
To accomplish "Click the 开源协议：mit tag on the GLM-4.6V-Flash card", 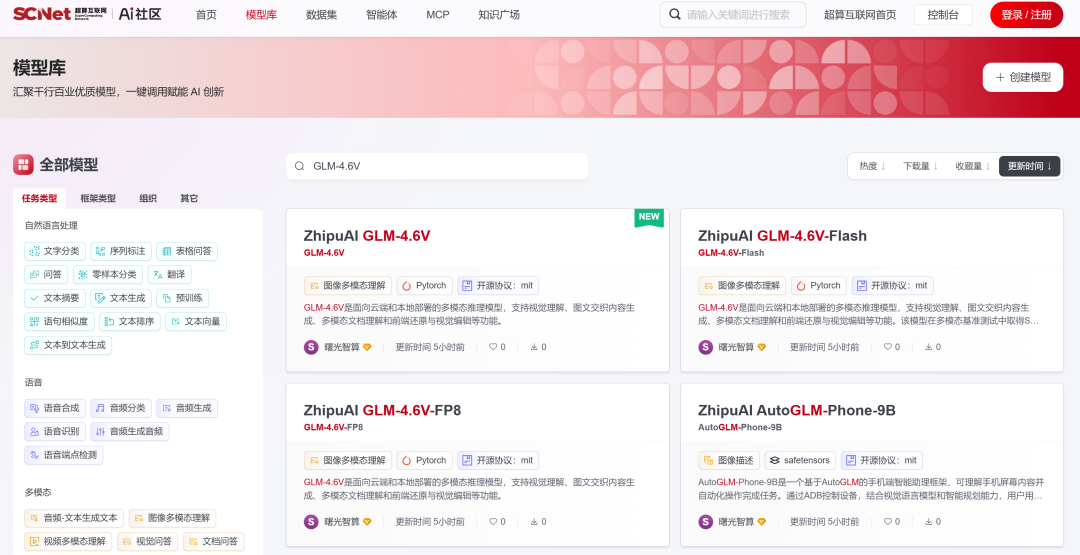I will tap(893, 286).
